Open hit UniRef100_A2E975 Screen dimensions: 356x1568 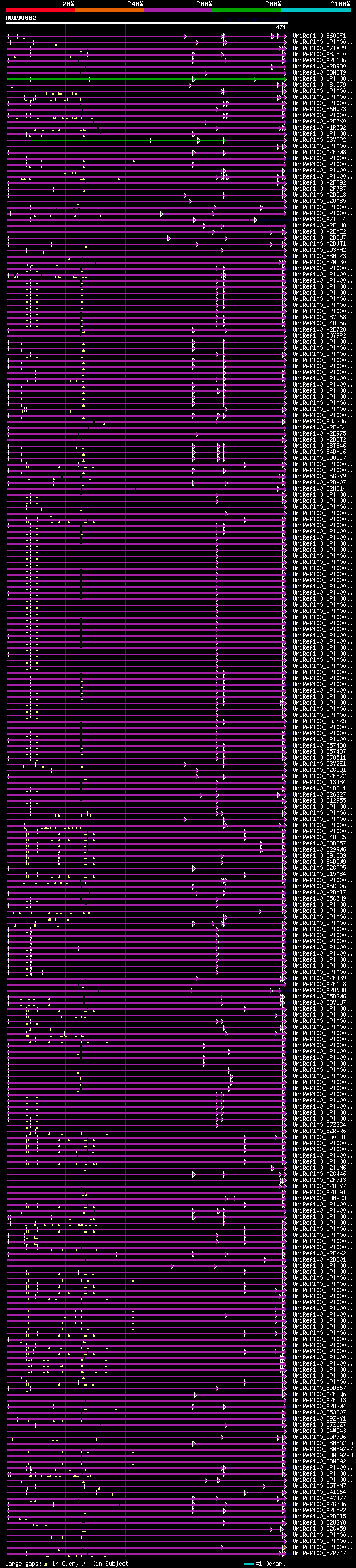pyautogui.click(x=319, y=433)
